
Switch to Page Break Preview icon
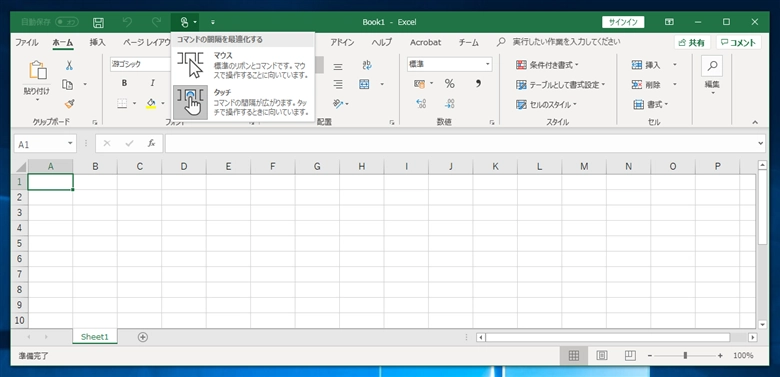[x=630, y=356]
